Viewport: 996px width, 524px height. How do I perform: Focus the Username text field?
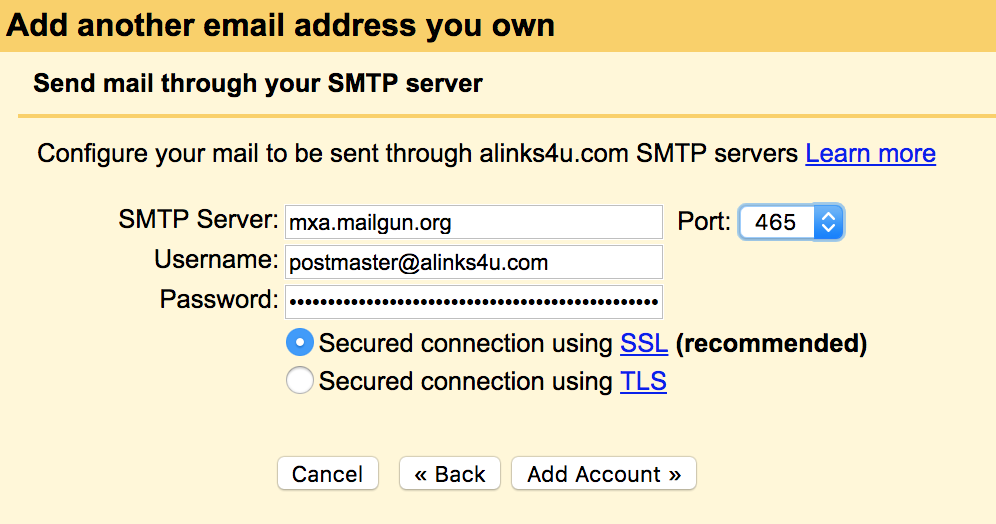click(473, 262)
